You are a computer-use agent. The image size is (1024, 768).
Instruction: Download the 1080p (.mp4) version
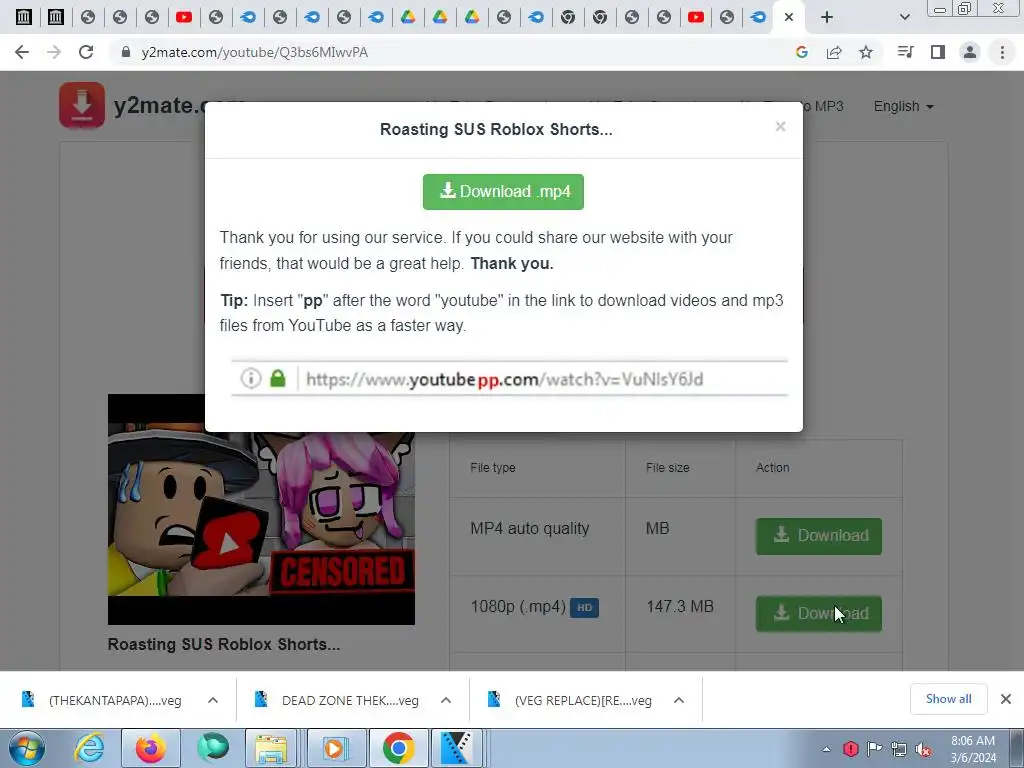[818, 613]
